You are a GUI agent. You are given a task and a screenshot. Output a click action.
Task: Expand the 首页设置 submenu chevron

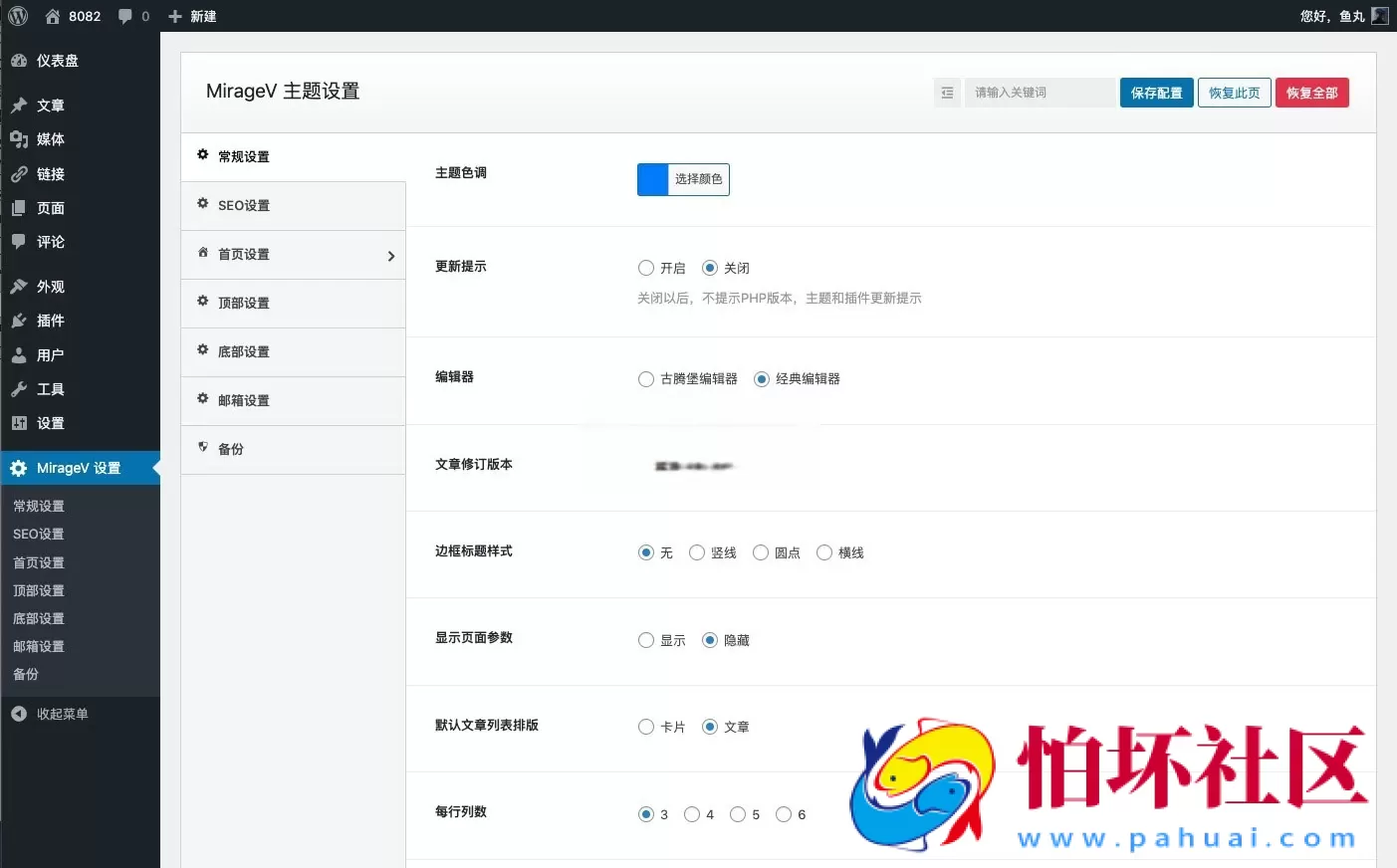pos(391,256)
